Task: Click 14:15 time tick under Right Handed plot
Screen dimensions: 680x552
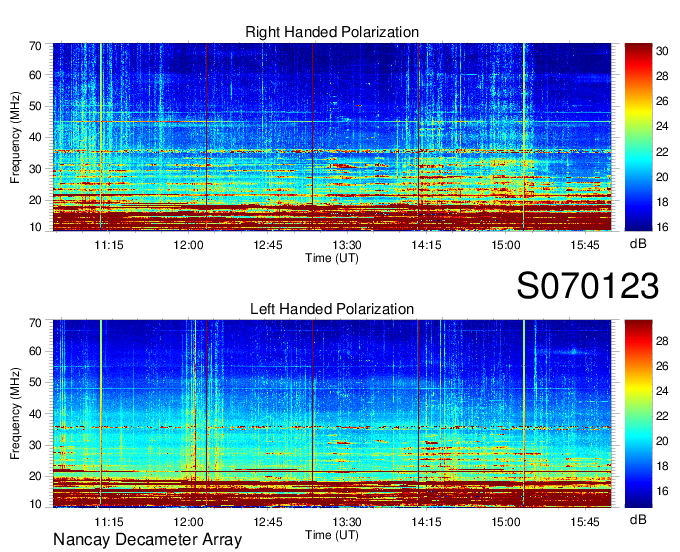Action: (426, 245)
